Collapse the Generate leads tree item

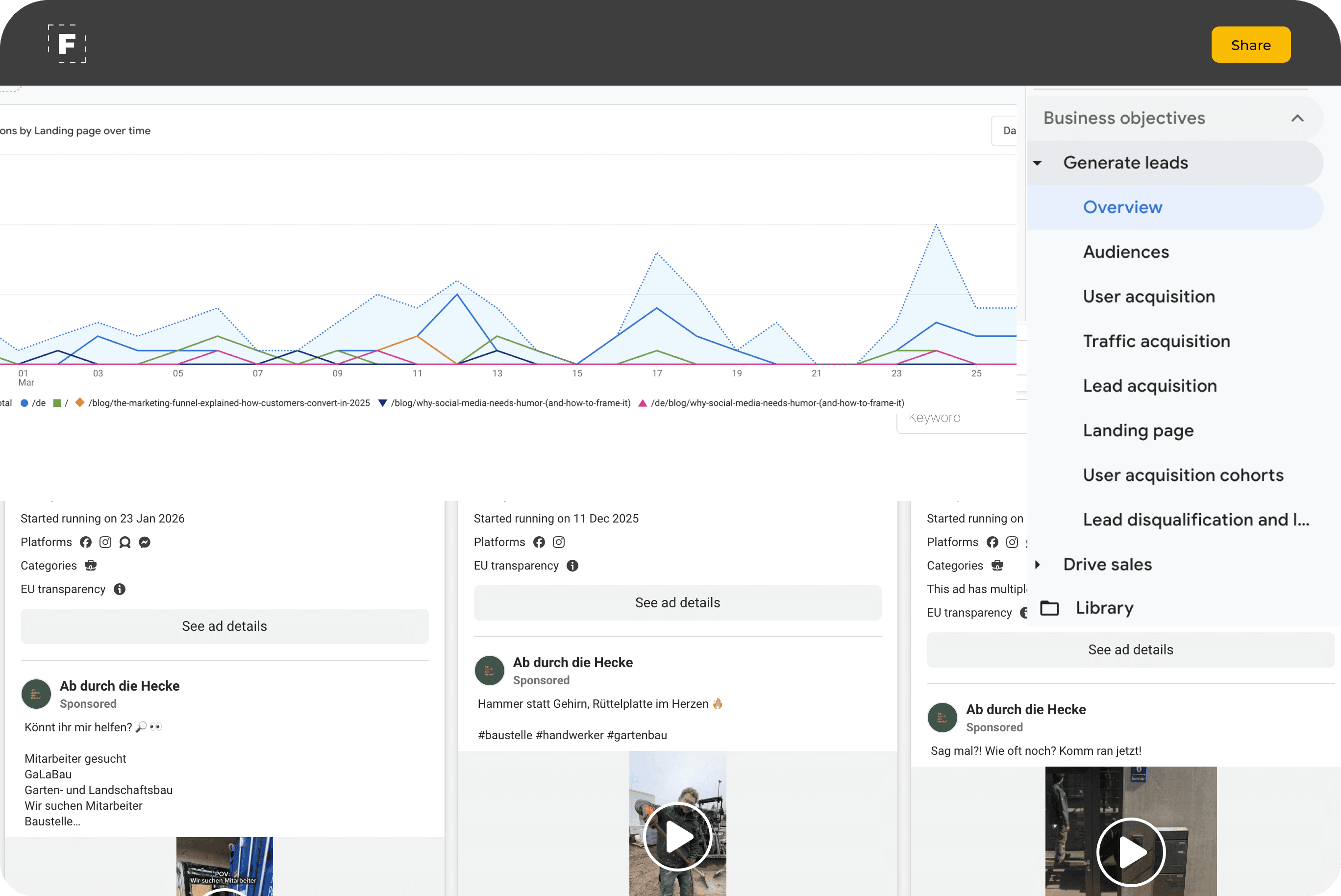click(1038, 163)
